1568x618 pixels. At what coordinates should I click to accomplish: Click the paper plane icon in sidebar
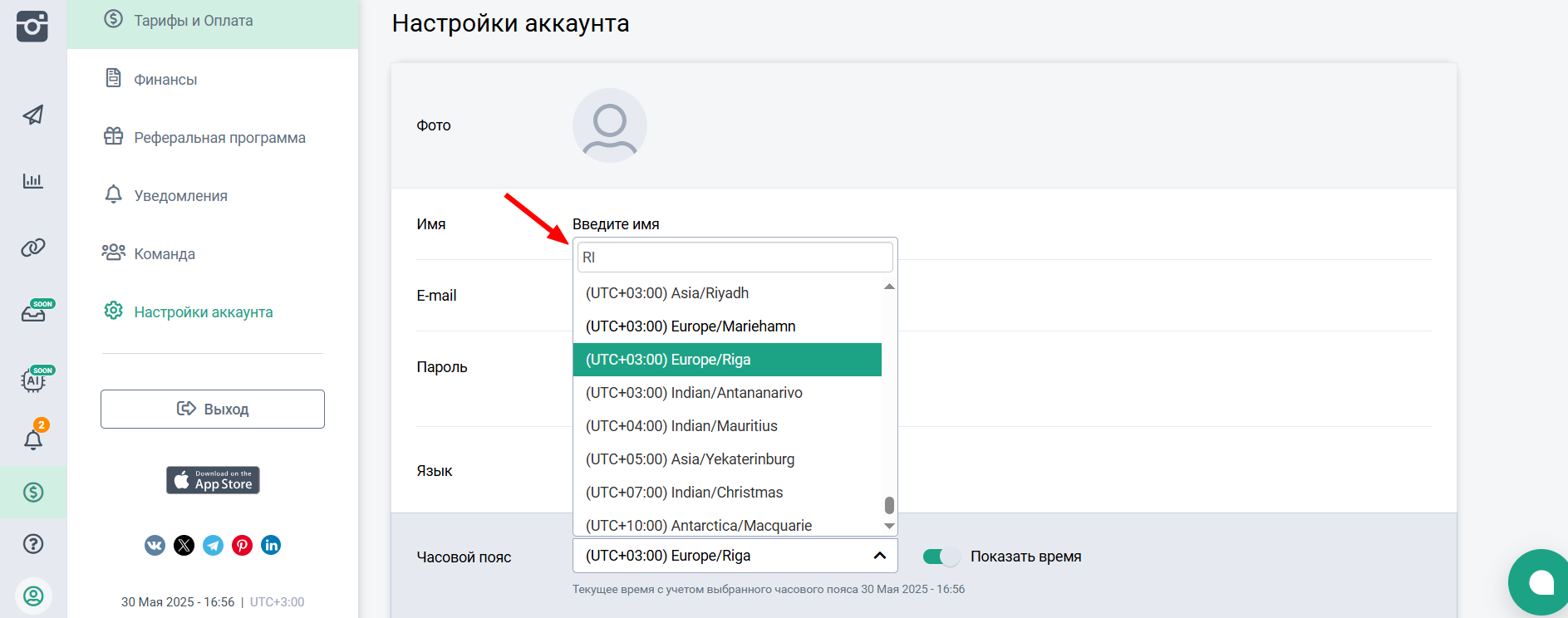pos(33,115)
